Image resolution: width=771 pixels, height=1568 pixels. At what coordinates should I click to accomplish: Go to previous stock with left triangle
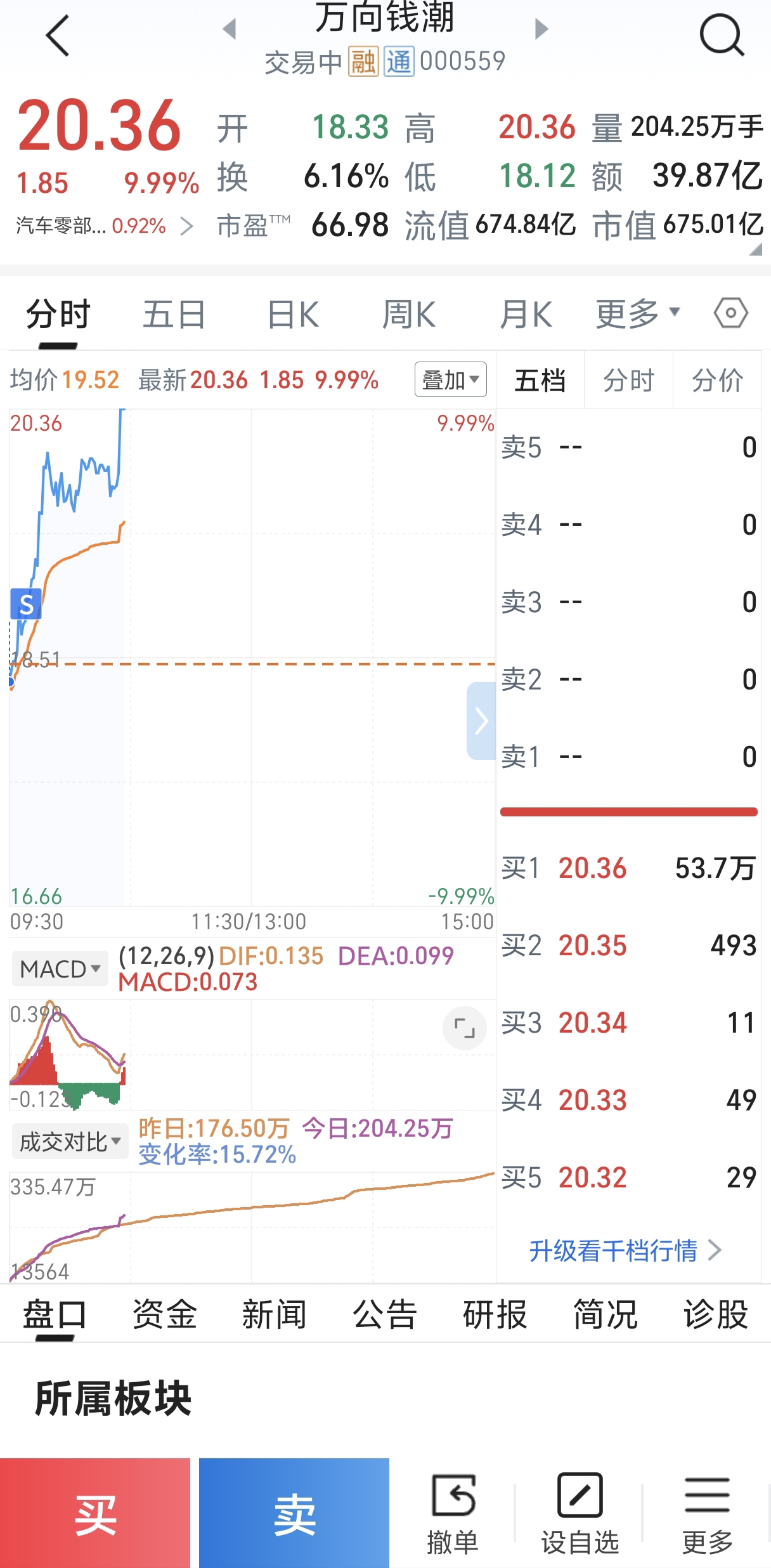point(230,29)
